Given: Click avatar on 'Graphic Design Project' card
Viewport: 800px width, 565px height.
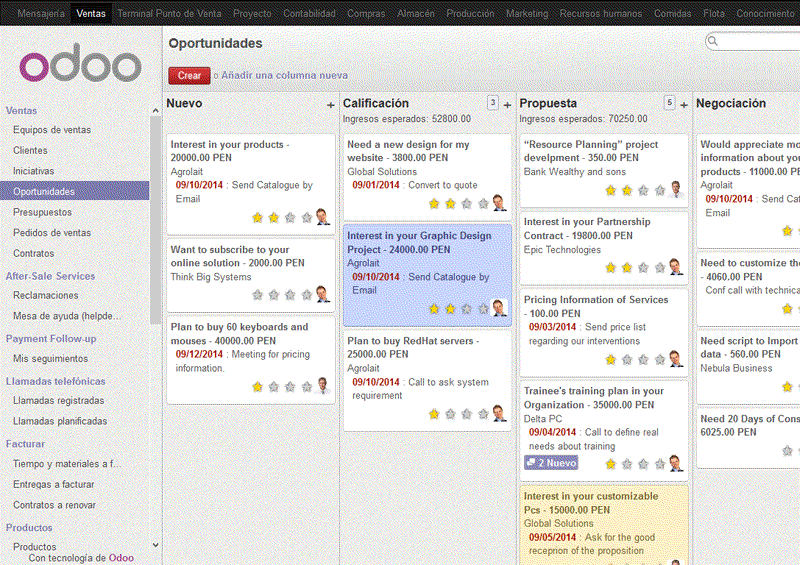Looking at the screenshot, I should (x=499, y=308).
